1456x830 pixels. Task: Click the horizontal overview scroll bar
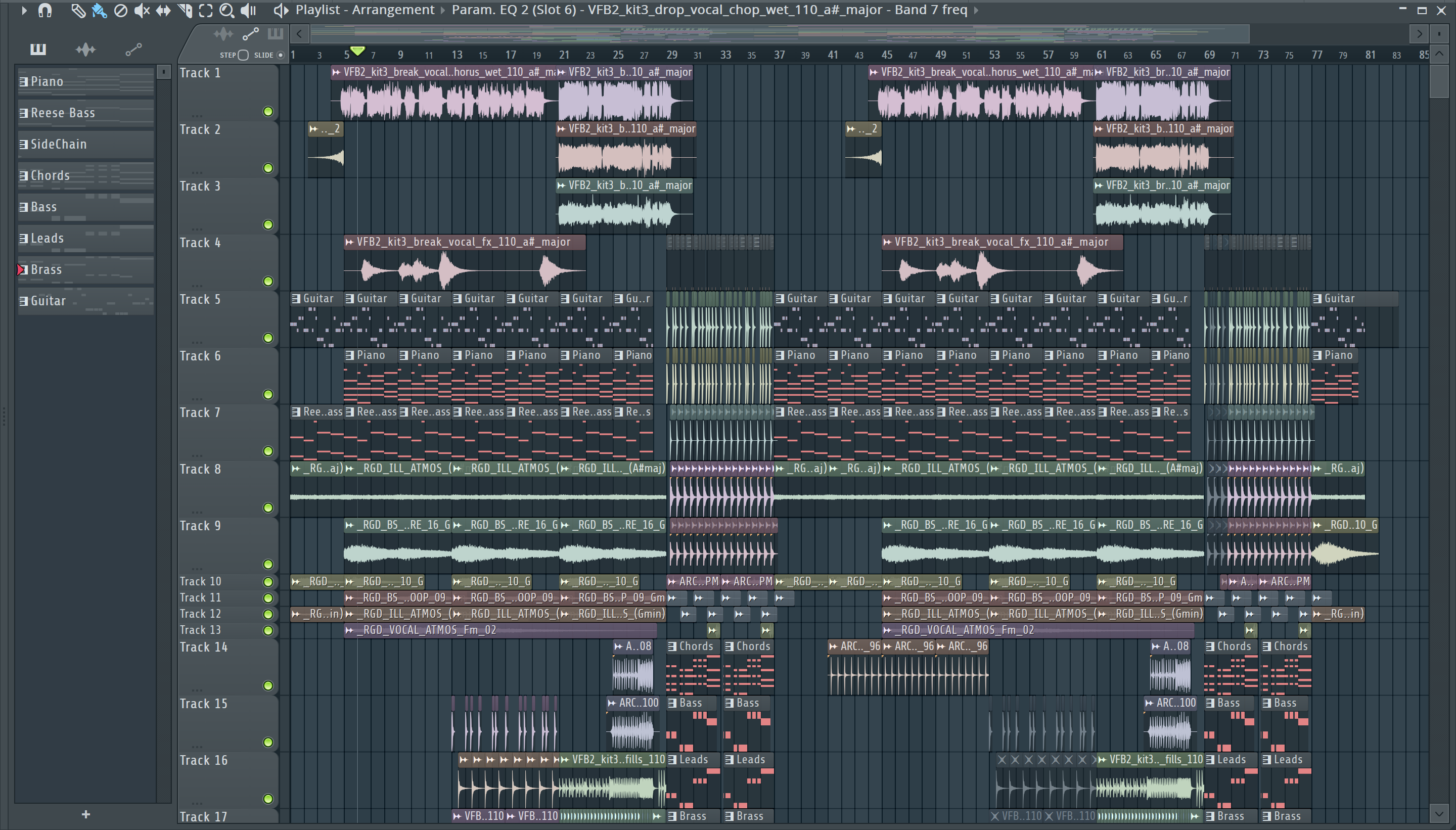[x=781, y=34]
